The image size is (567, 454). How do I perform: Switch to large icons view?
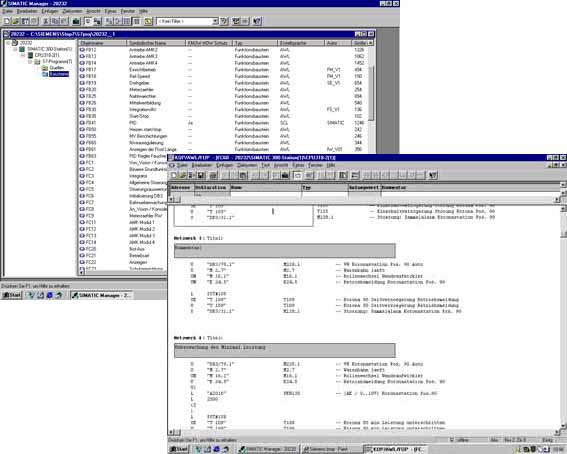click(109, 21)
